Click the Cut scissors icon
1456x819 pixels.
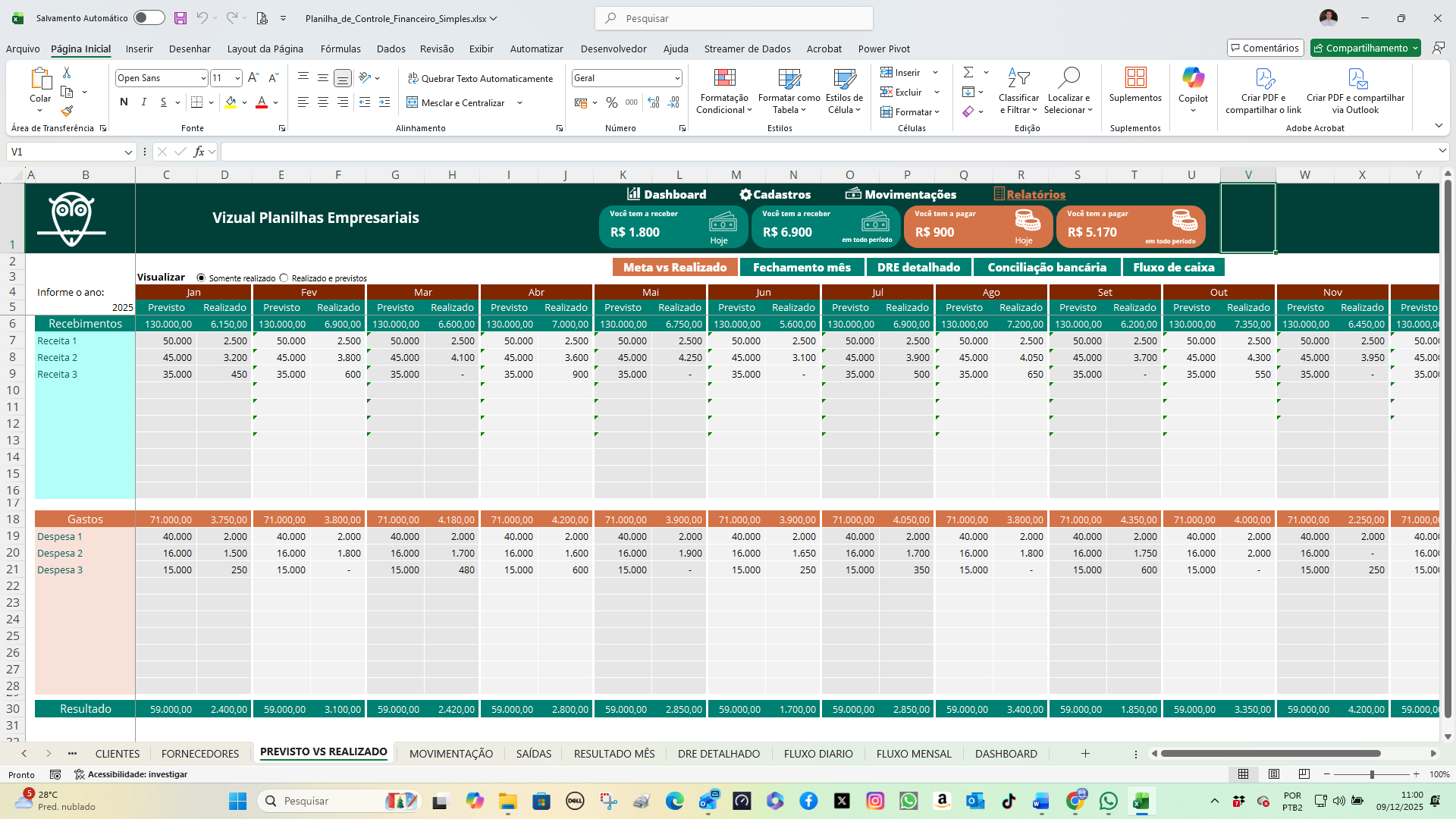[x=67, y=72]
